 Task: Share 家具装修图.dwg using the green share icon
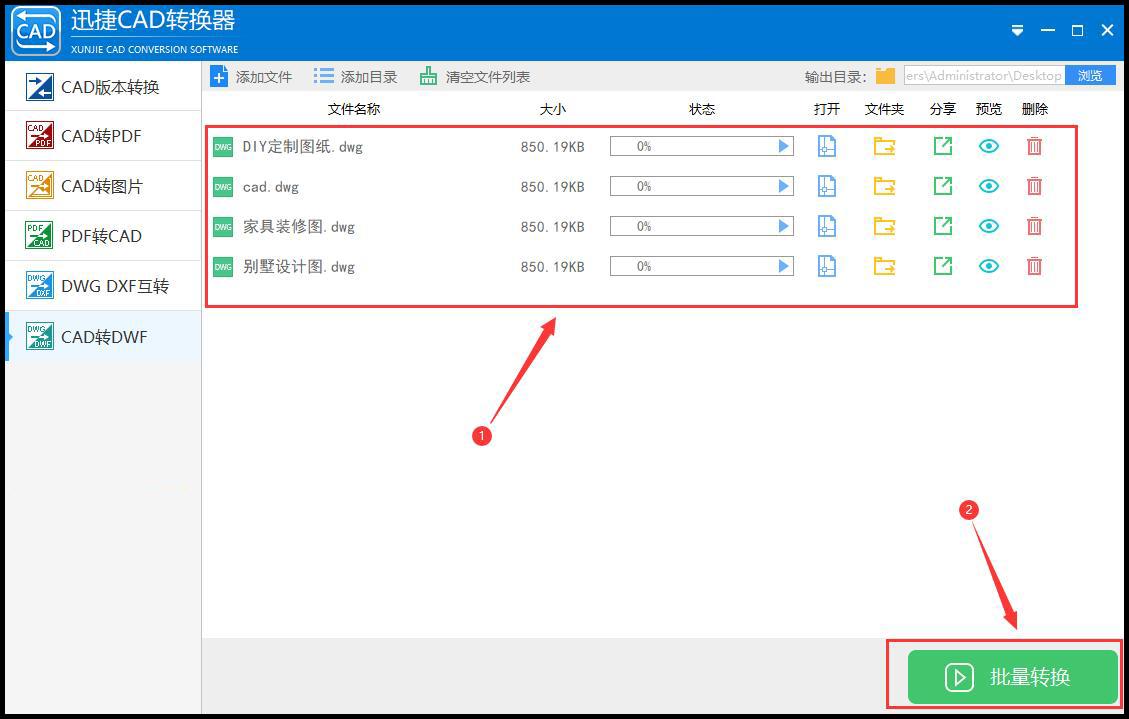tap(941, 226)
